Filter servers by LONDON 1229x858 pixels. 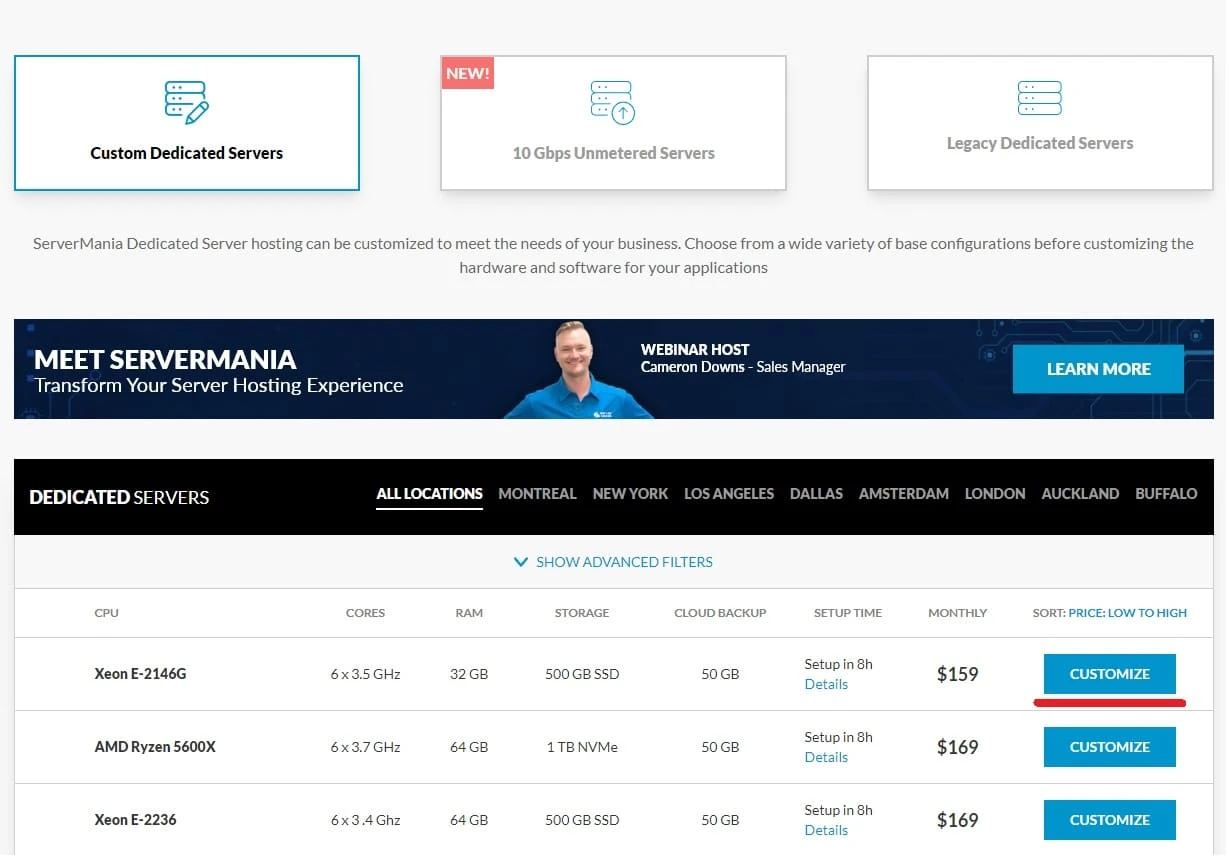[995, 494]
